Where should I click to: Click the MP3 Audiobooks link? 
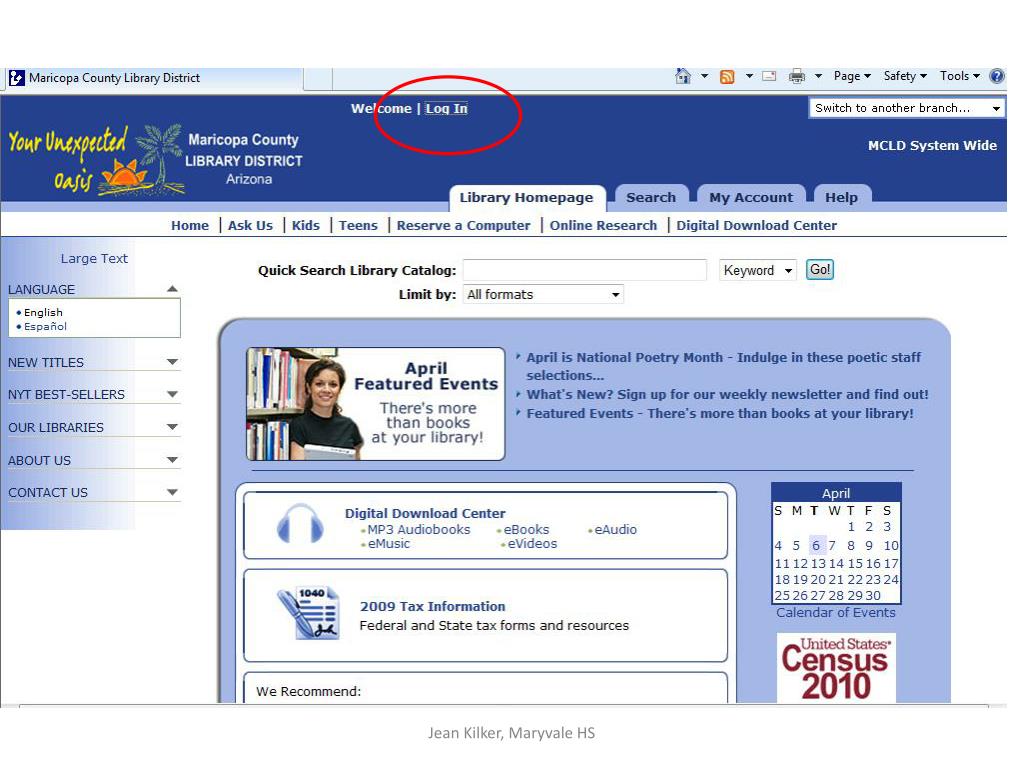[x=419, y=530]
